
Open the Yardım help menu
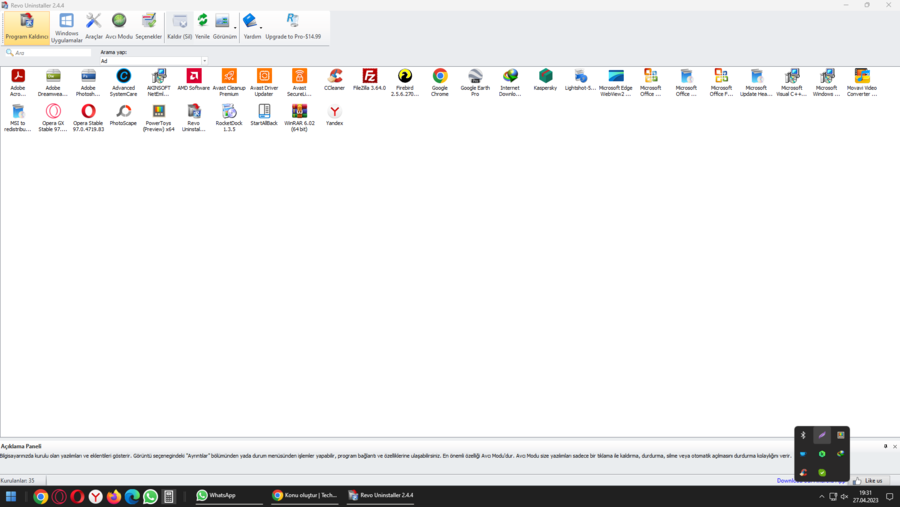(252, 28)
